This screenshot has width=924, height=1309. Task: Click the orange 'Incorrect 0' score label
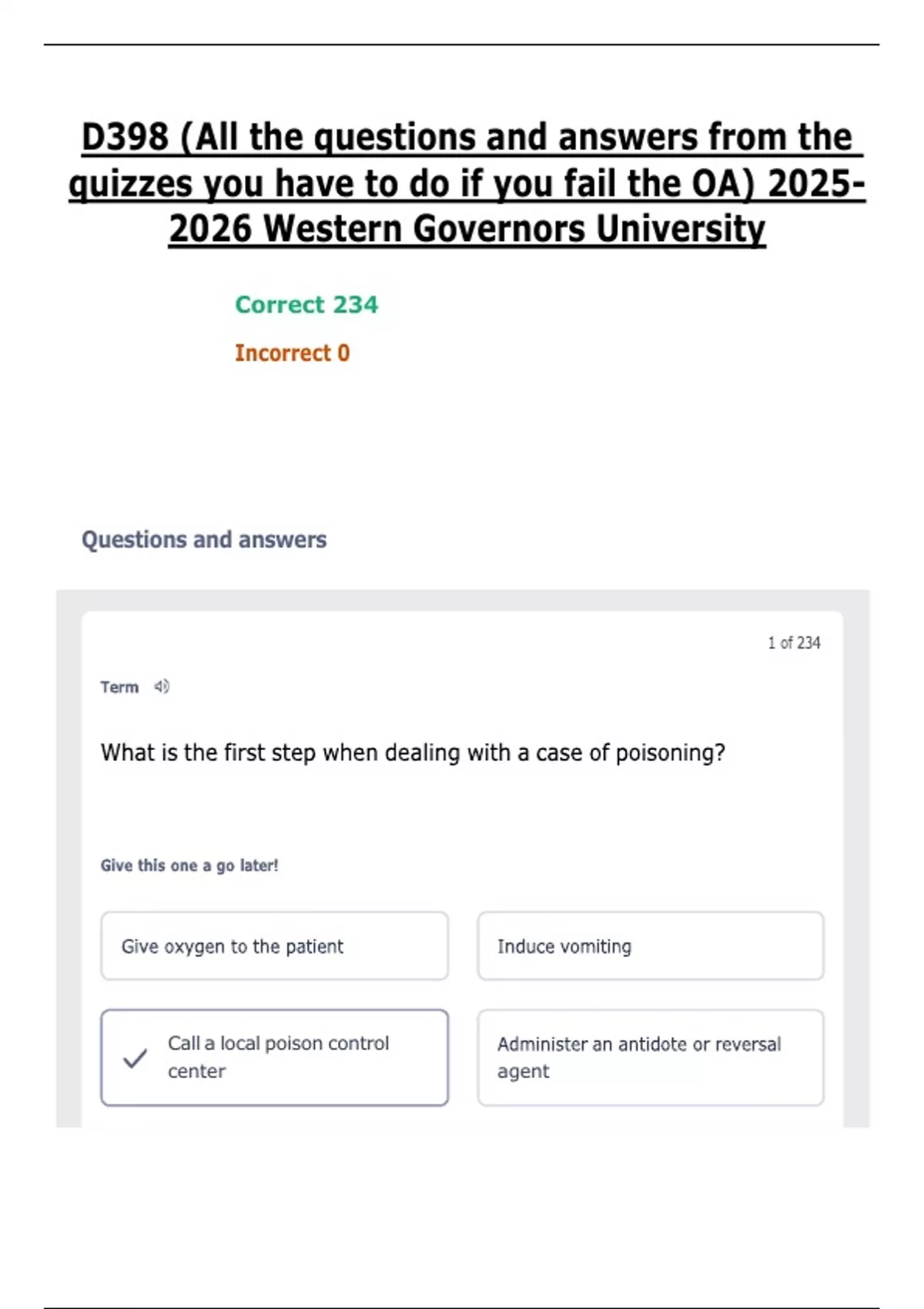pyautogui.click(x=292, y=353)
